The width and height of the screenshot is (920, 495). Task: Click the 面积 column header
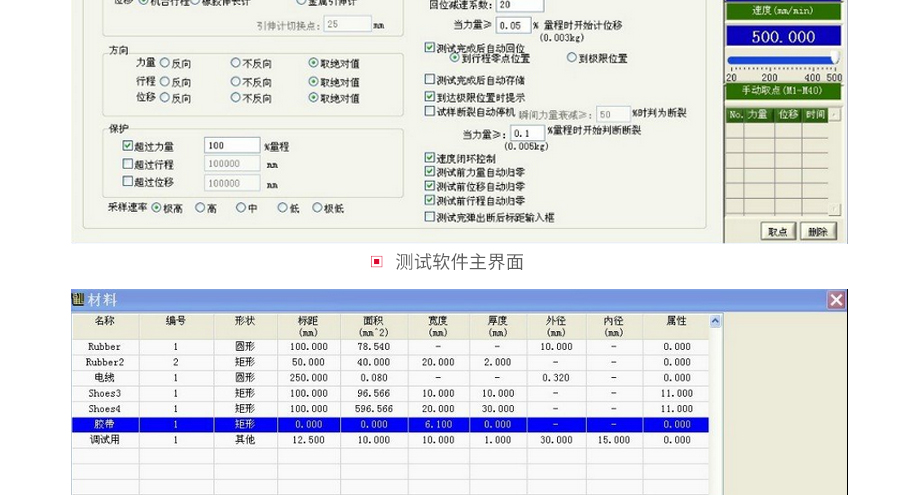tap(373, 326)
